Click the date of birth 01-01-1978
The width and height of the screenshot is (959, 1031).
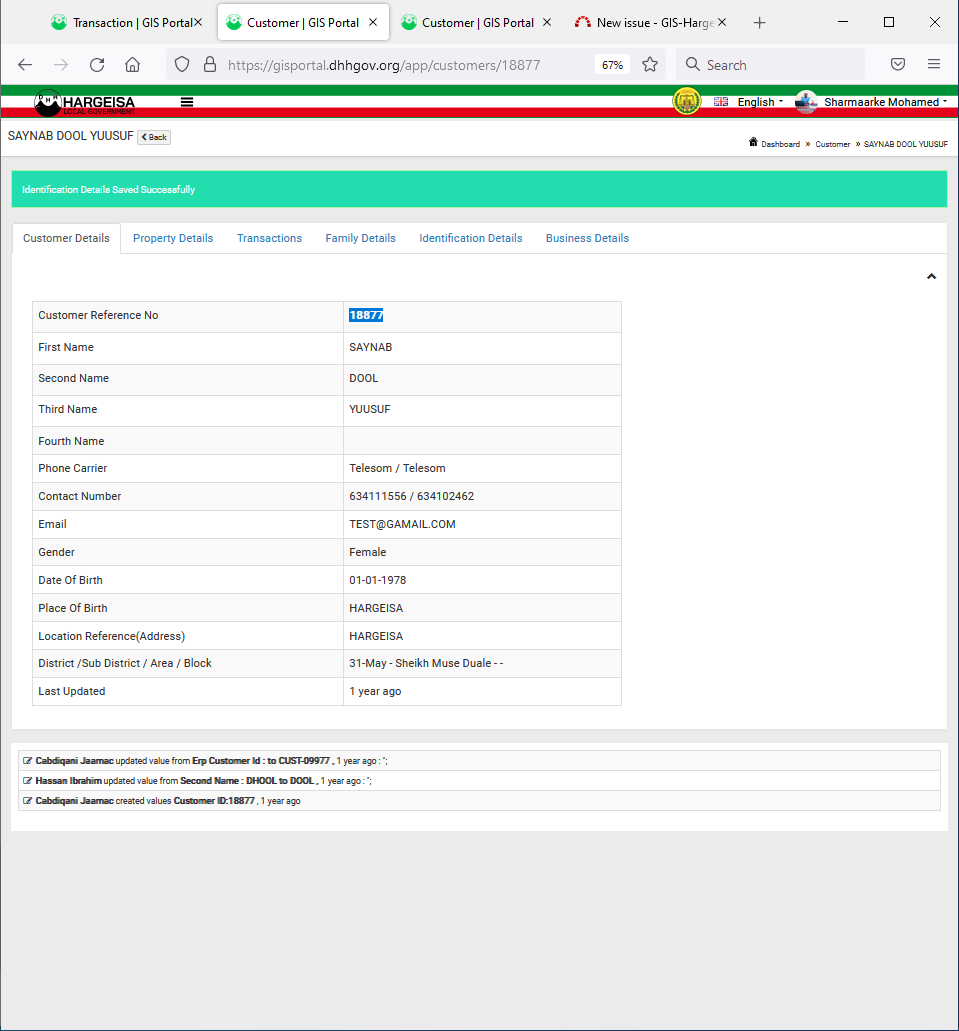tap(378, 580)
